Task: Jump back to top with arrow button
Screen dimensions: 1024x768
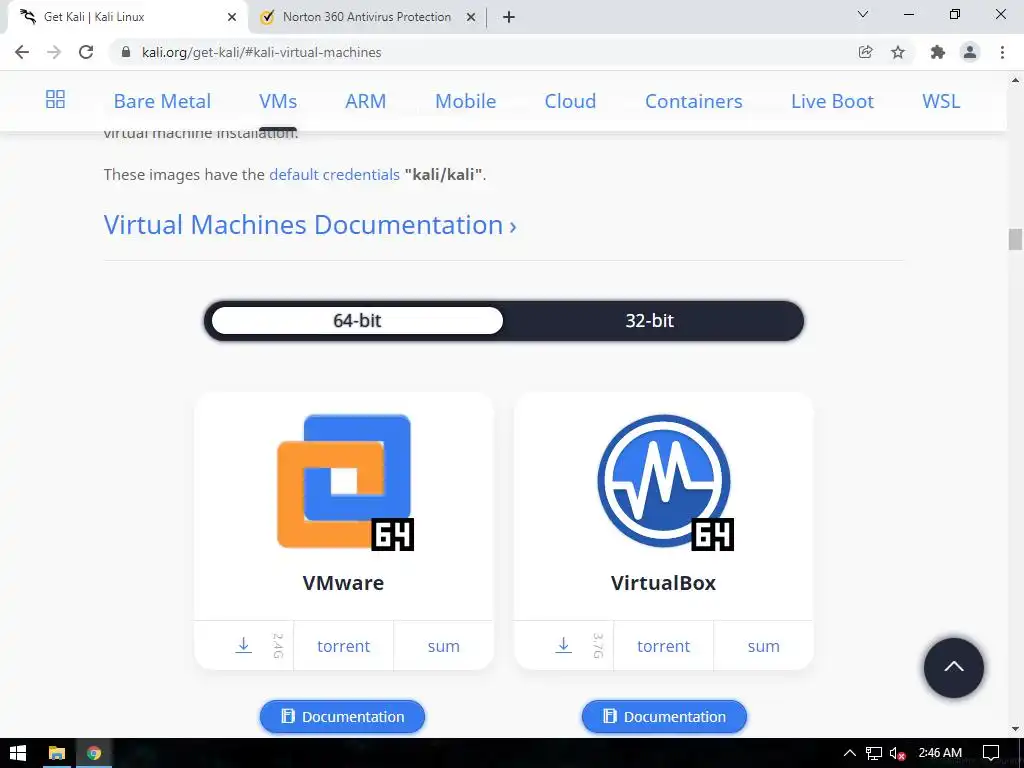Action: [x=953, y=667]
